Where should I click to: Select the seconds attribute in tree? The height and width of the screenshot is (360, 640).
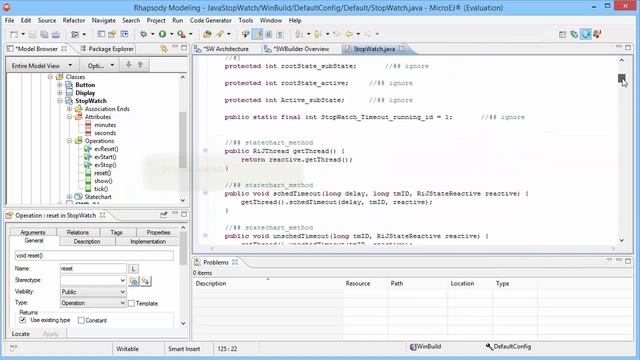[x=105, y=133]
